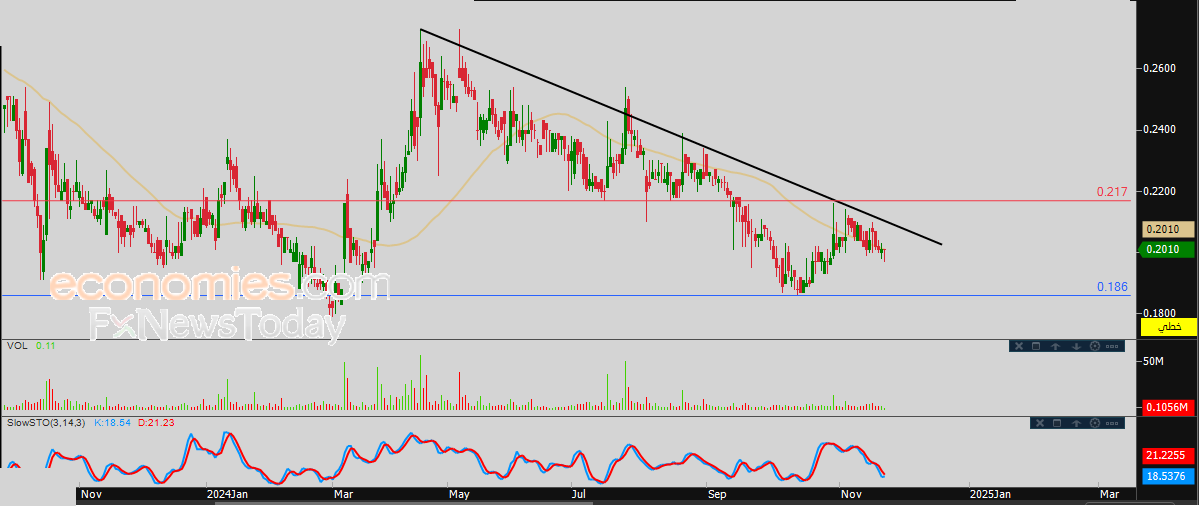Image resolution: width=1199 pixels, height=506 pixels.
Task: Maximize the VOL indicator panel
Action: click(x=1036, y=346)
